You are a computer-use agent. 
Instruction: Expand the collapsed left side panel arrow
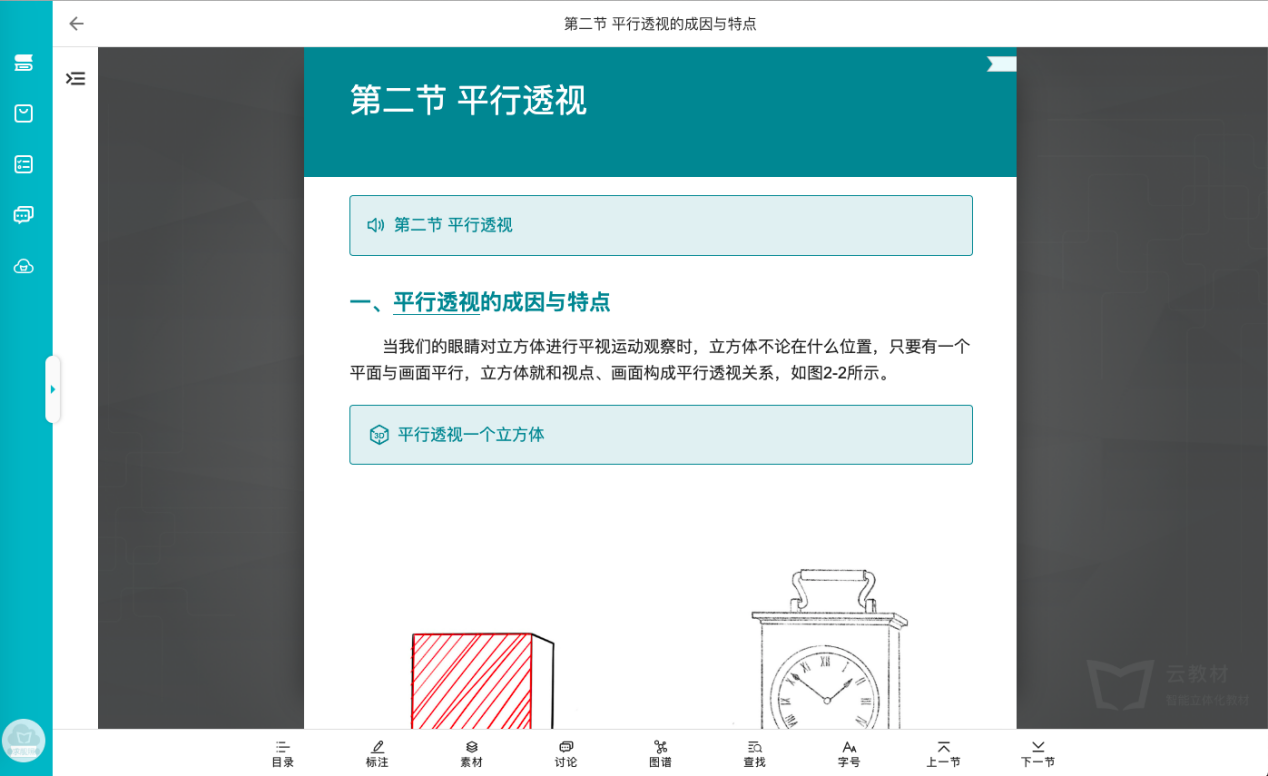click(52, 389)
